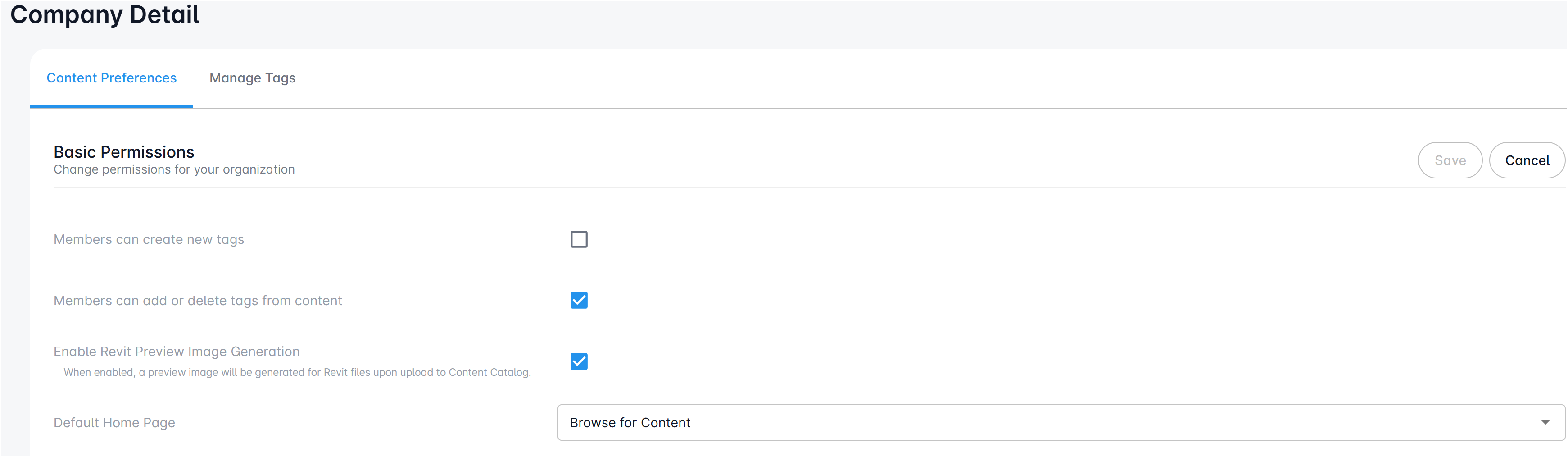Click the Cancel button
The height and width of the screenshot is (457, 1568).
(1527, 160)
